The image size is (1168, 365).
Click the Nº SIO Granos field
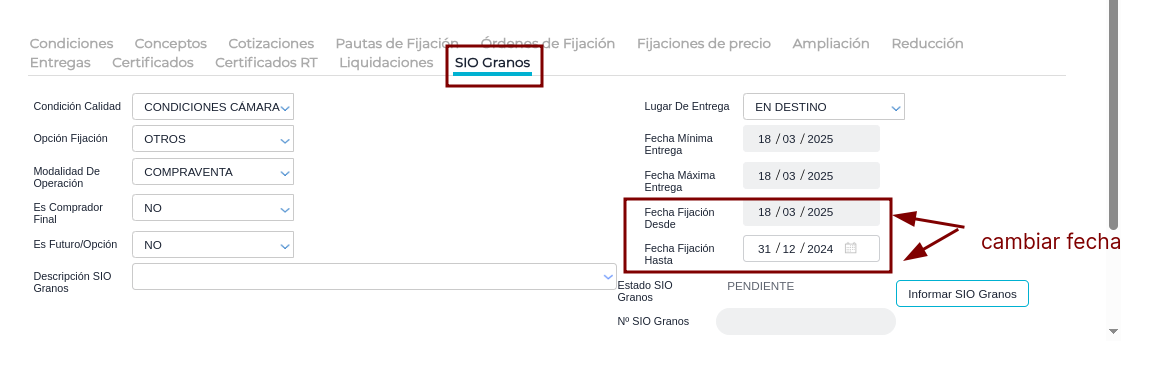pos(805,322)
